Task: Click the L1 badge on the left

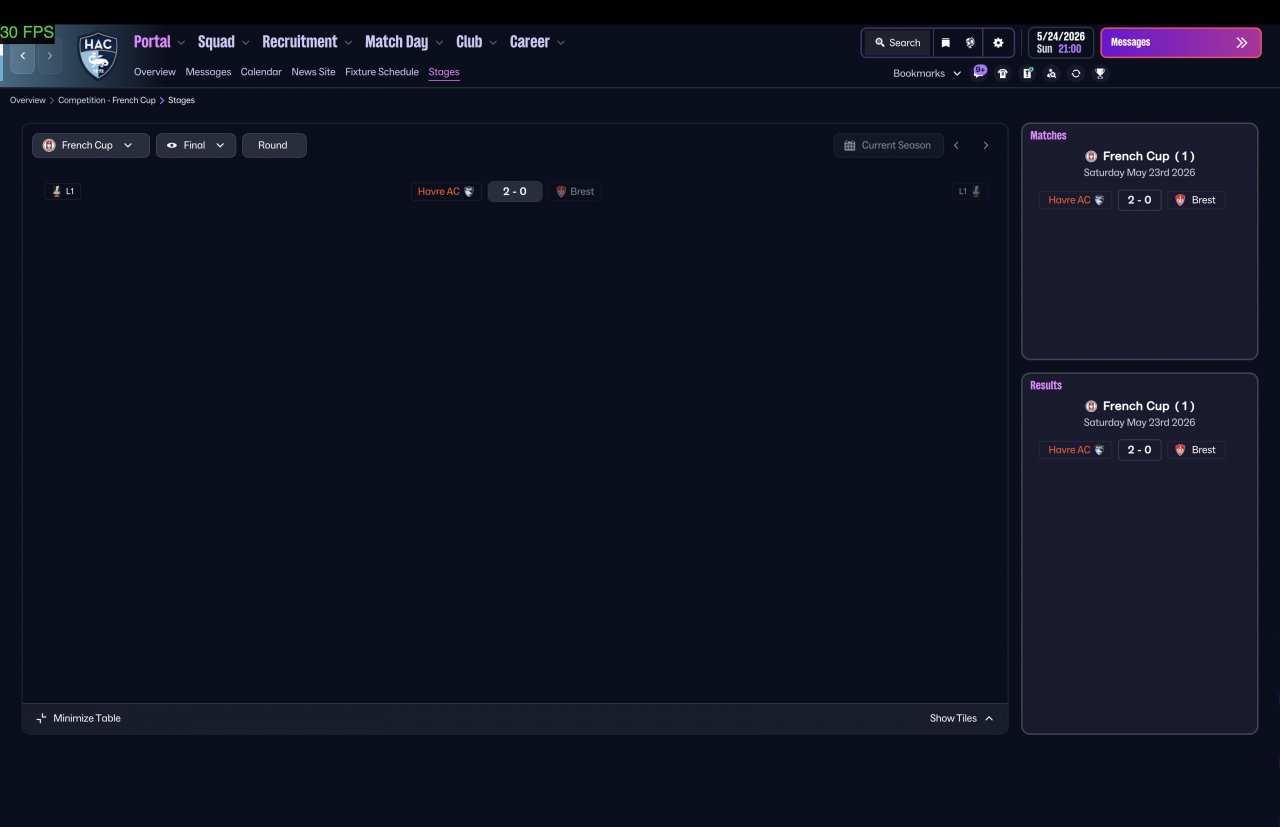Action: click(63, 191)
